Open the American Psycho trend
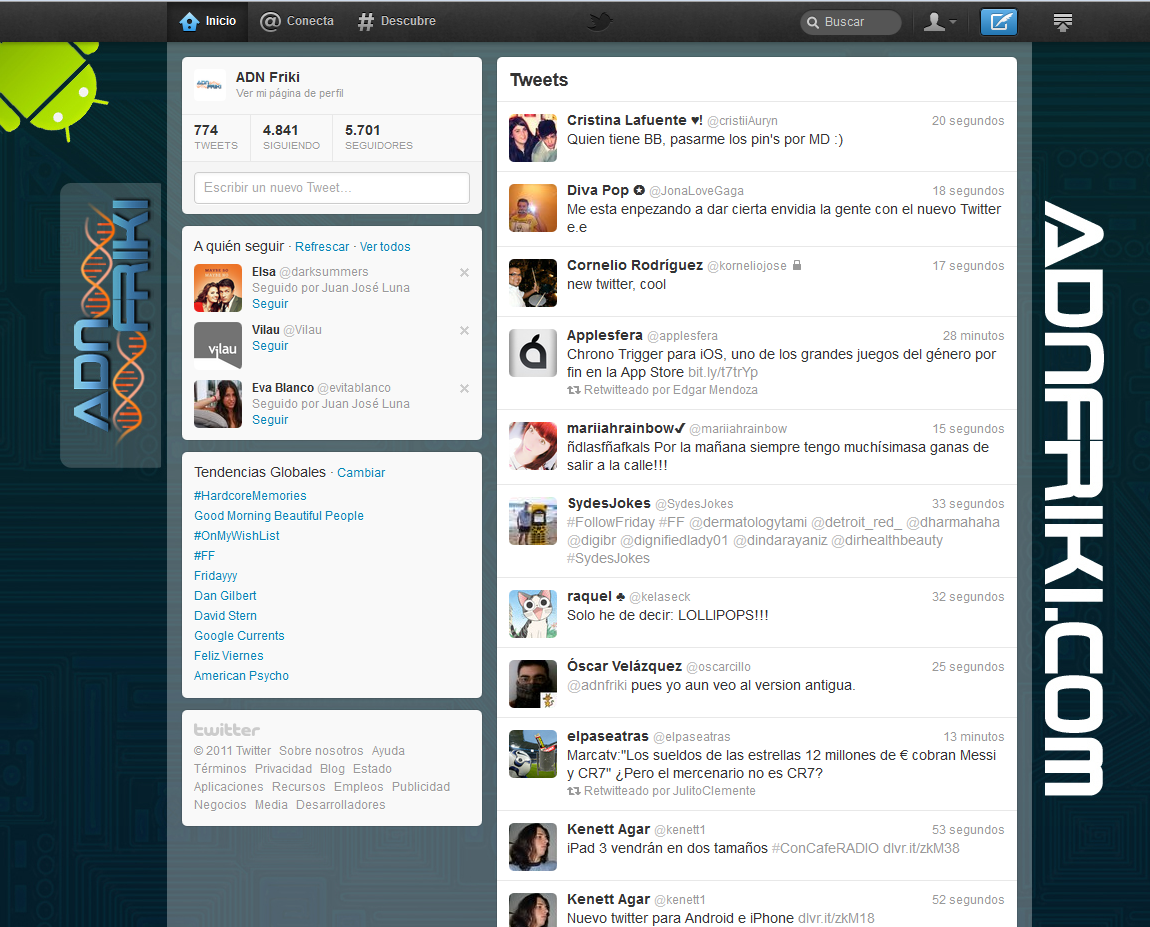The width and height of the screenshot is (1150, 927). coord(241,675)
